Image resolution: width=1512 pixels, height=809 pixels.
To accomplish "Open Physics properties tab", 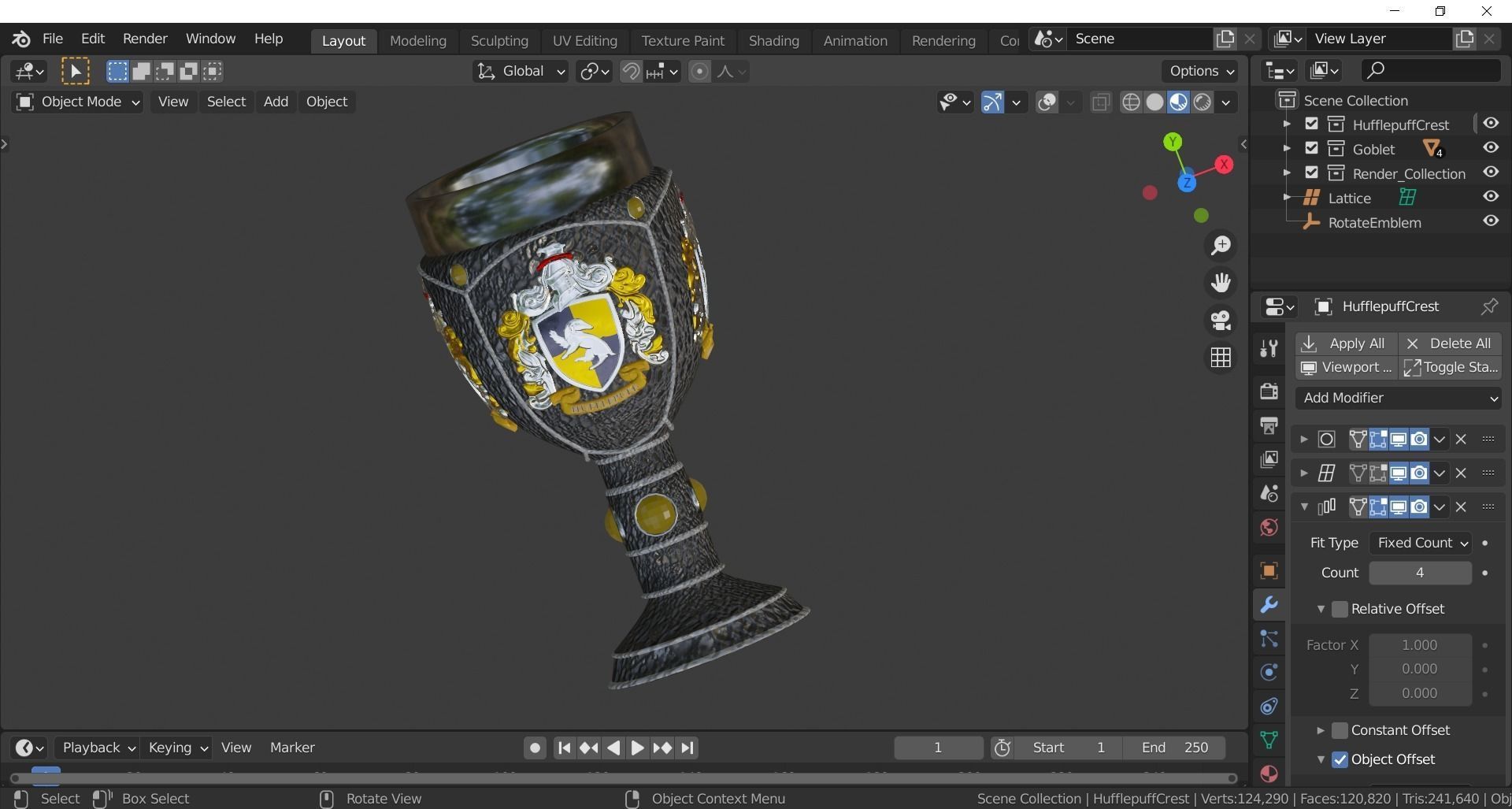I will point(1269,673).
